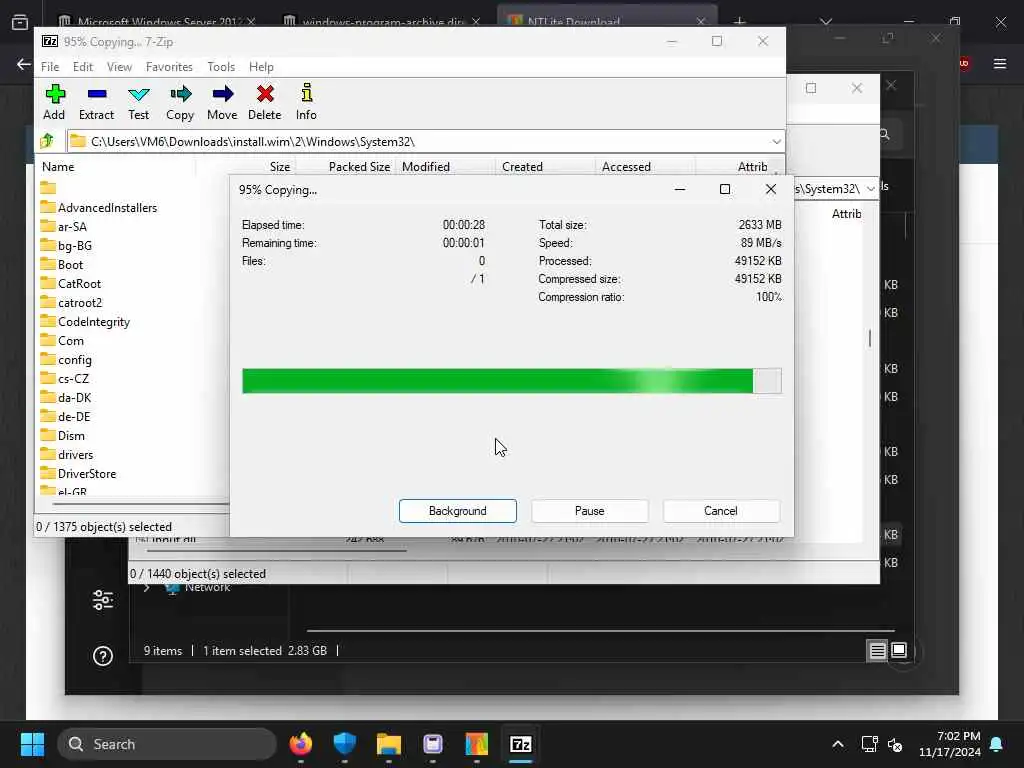Image resolution: width=1024 pixels, height=768 pixels.
Task: Switch File Explorer to large icons view
Action: point(899,650)
